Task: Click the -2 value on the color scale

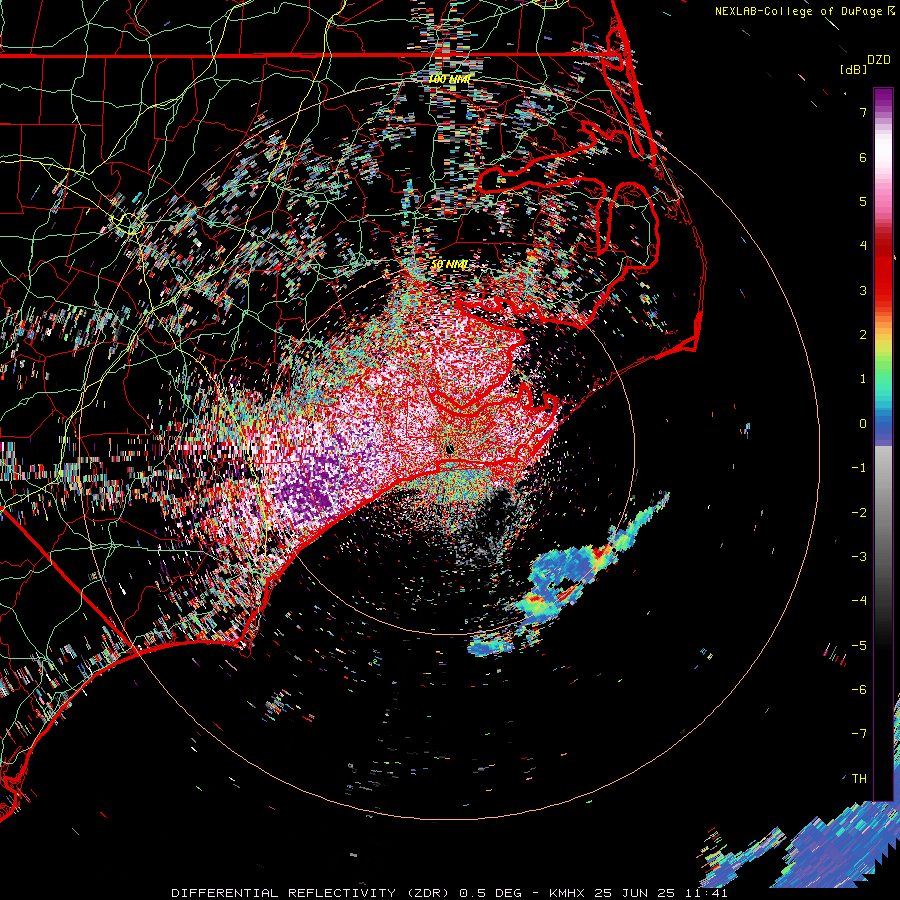Action: tap(859, 513)
